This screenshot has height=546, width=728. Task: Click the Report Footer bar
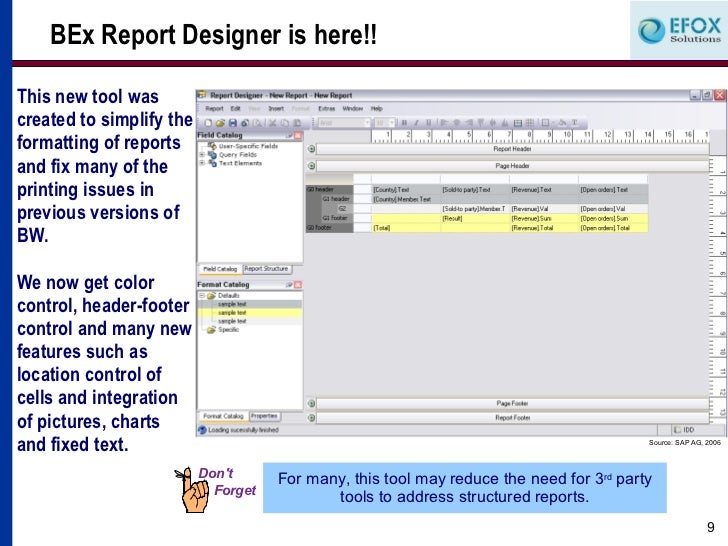click(513, 418)
